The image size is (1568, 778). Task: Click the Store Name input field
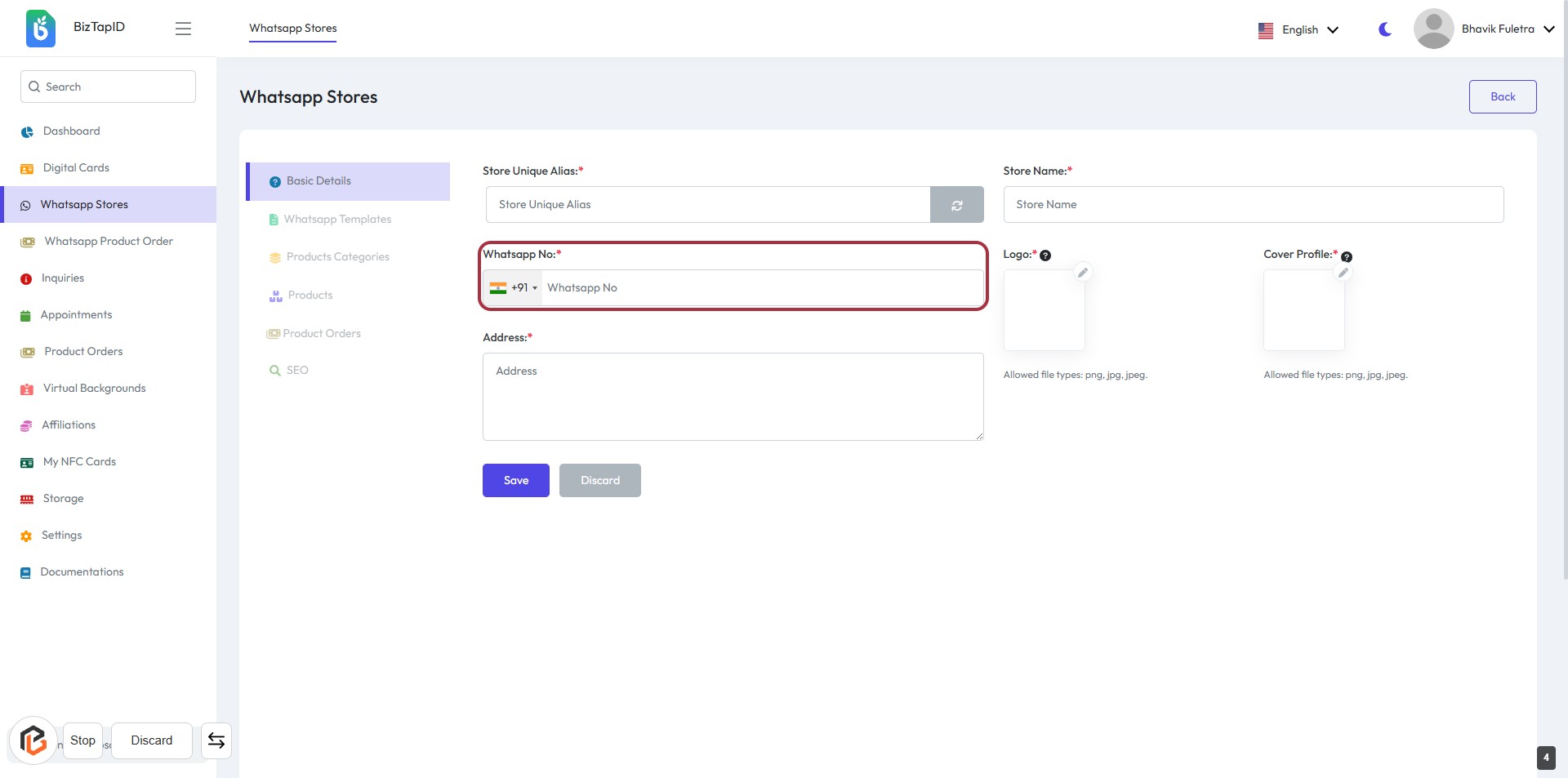[x=1253, y=205]
